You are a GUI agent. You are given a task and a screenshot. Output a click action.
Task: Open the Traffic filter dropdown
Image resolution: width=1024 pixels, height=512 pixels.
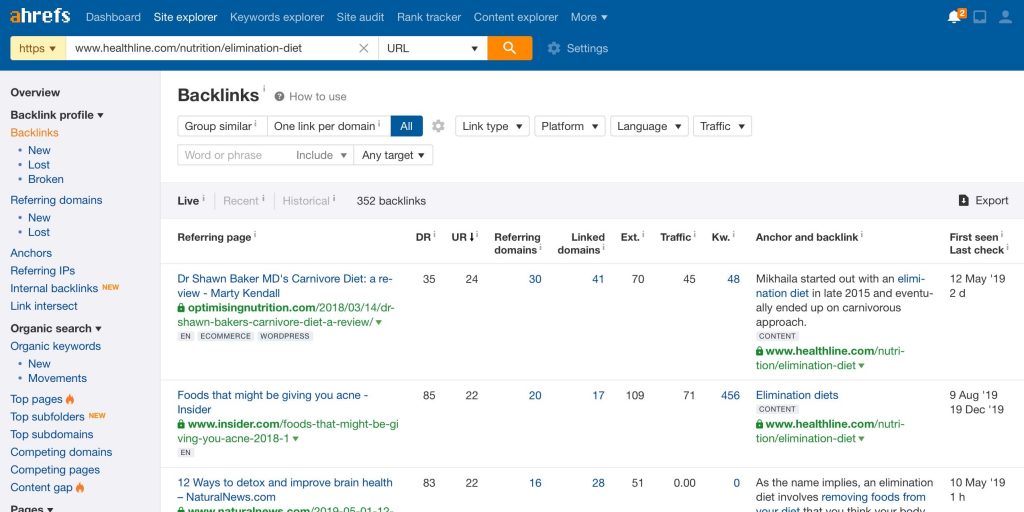point(722,126)
